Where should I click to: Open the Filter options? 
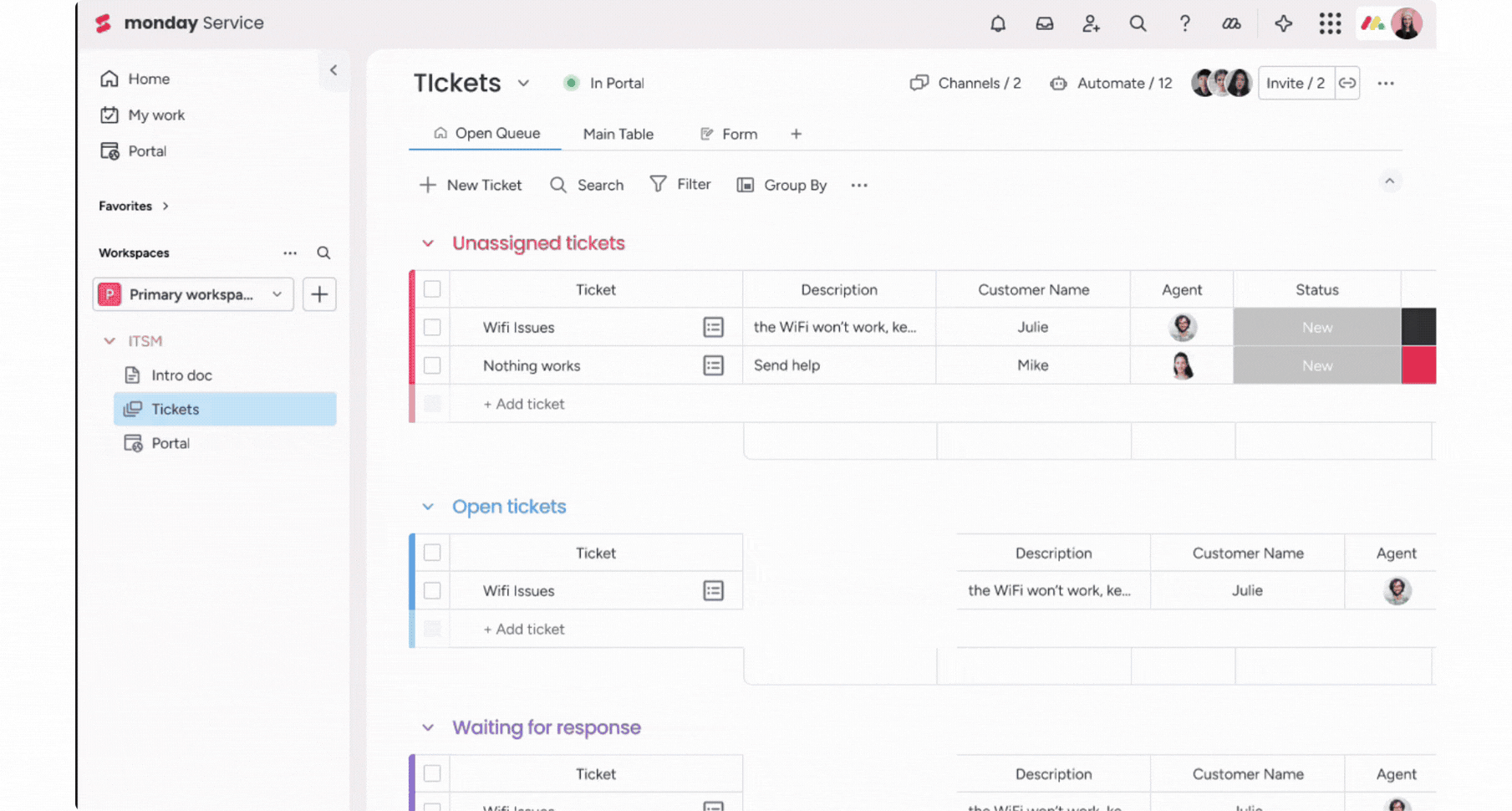click(x=680, y=184)
